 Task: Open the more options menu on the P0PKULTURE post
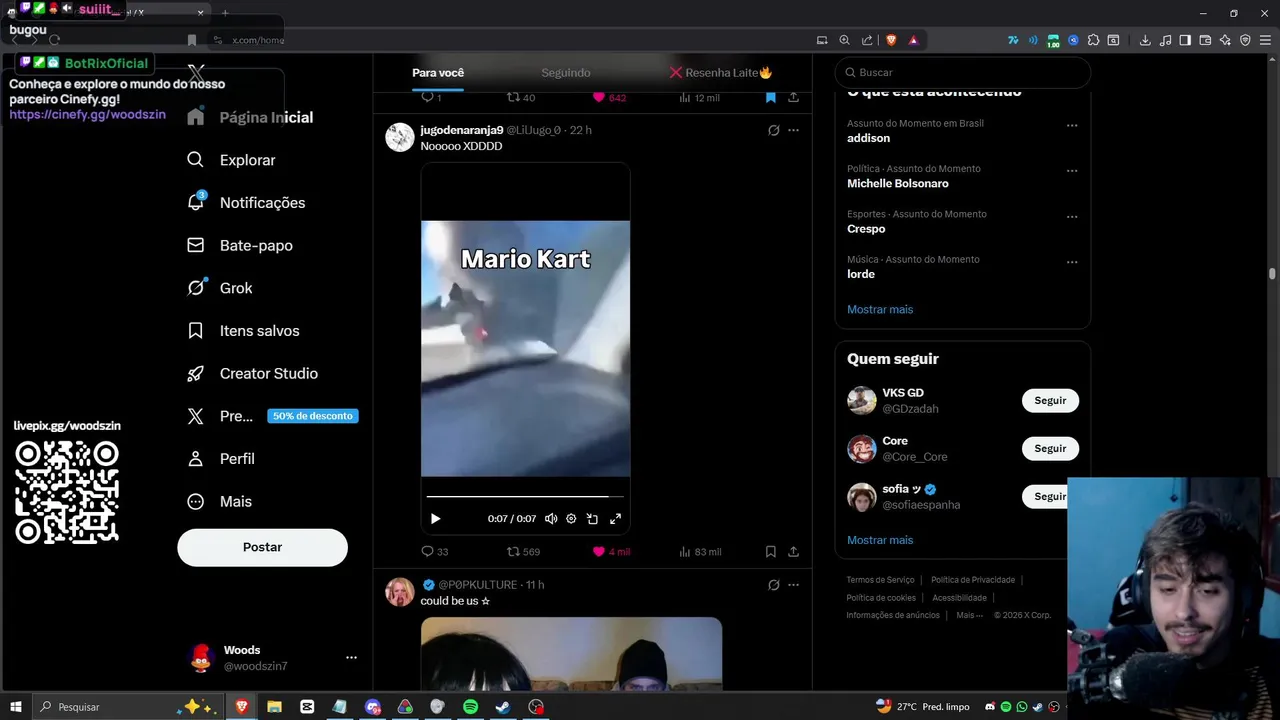tap(793, 585)
